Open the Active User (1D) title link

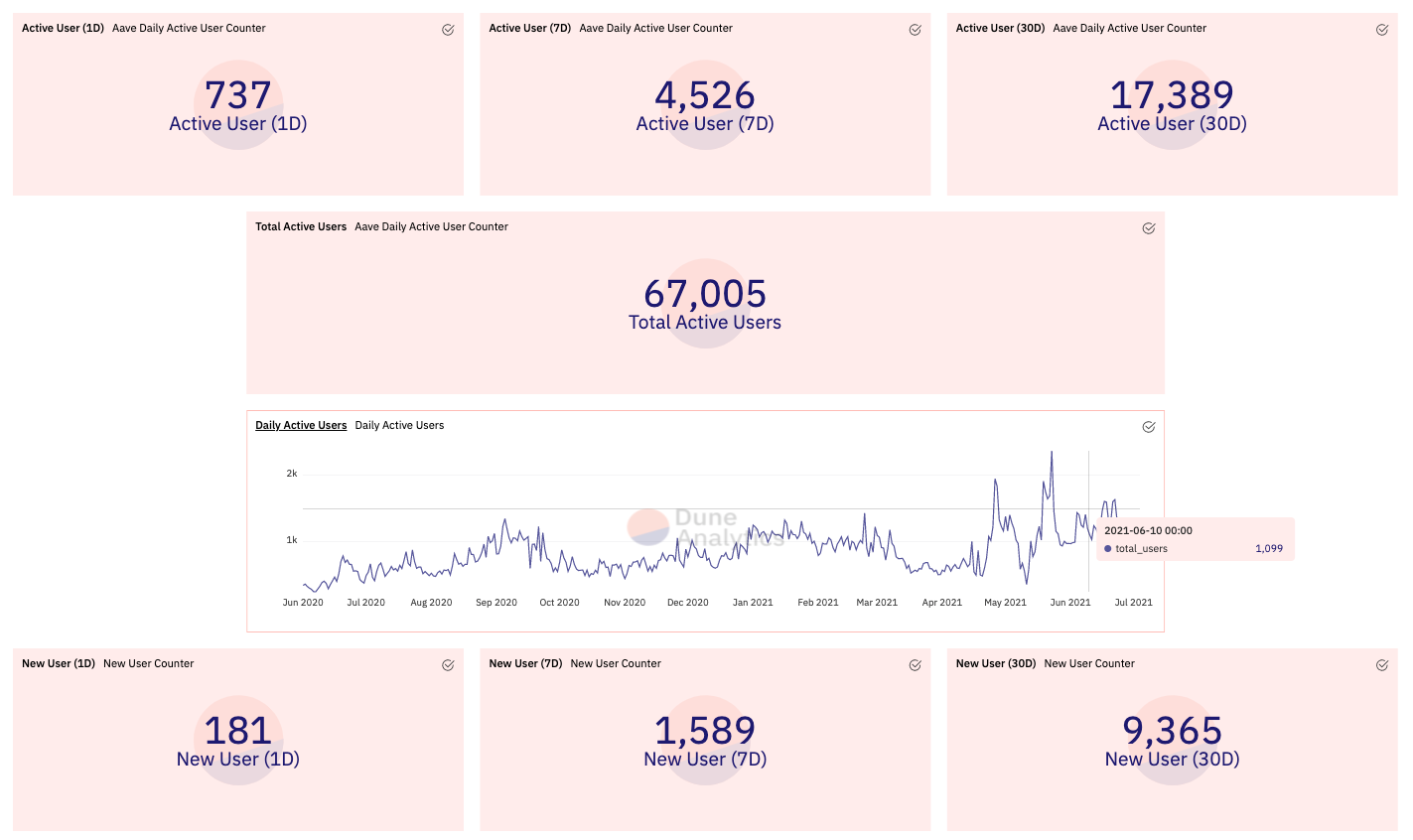[63, 28]
